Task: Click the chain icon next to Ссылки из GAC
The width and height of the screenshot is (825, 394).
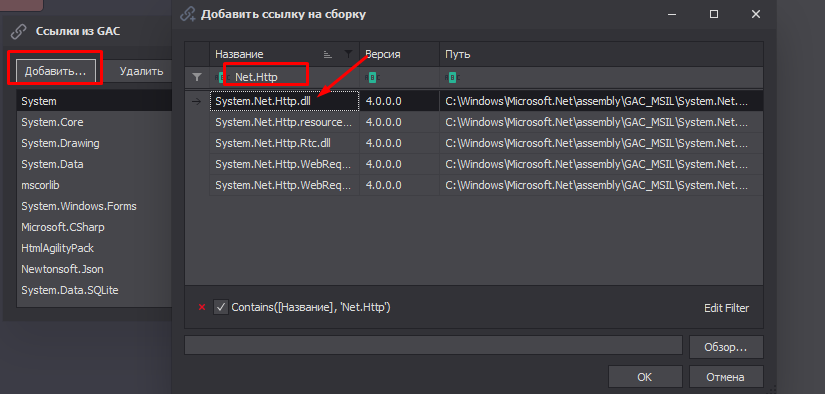Action: coord(19,32)
